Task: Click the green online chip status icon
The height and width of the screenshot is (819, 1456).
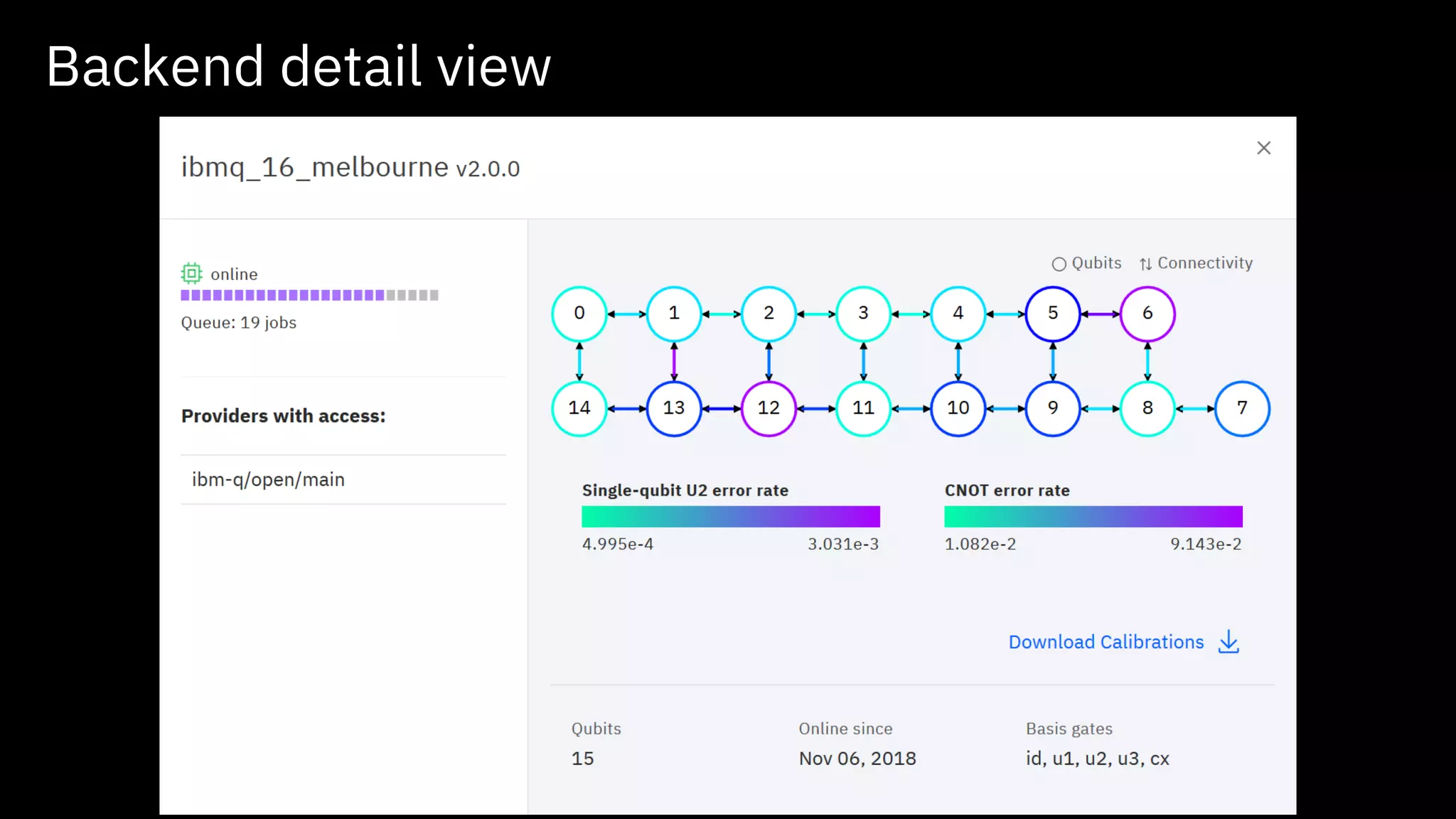Action: pos(191,274)
